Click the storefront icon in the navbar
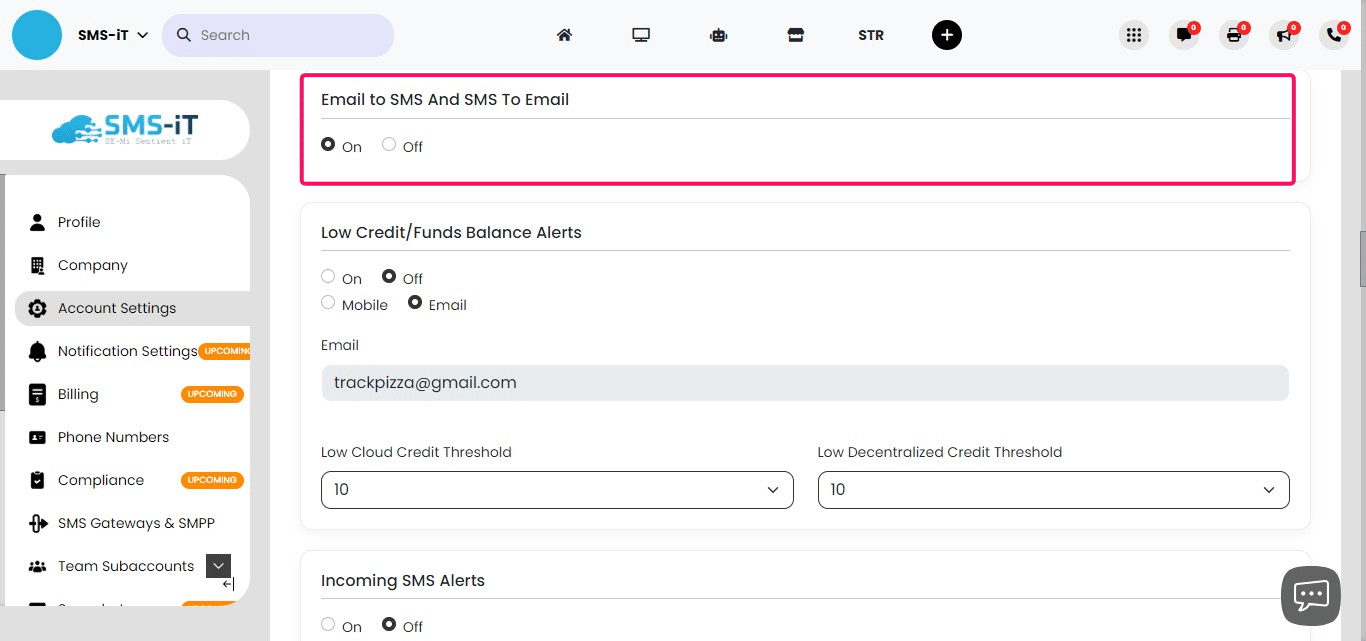 pyautogui.click(x=795, y=34)
